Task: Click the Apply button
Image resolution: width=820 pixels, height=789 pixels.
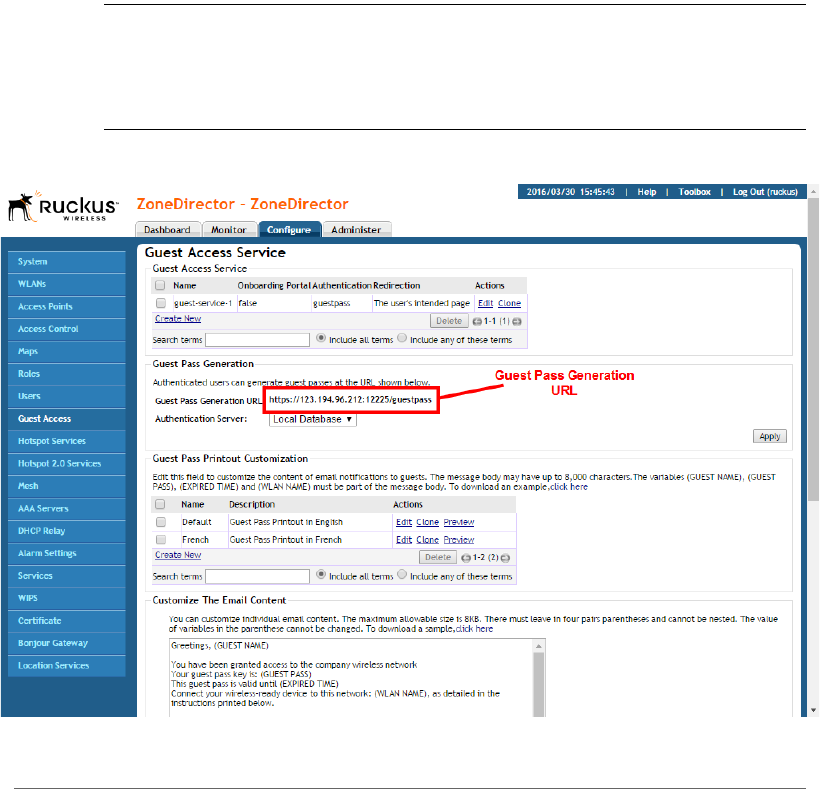Action: click(x=770, y=437)
